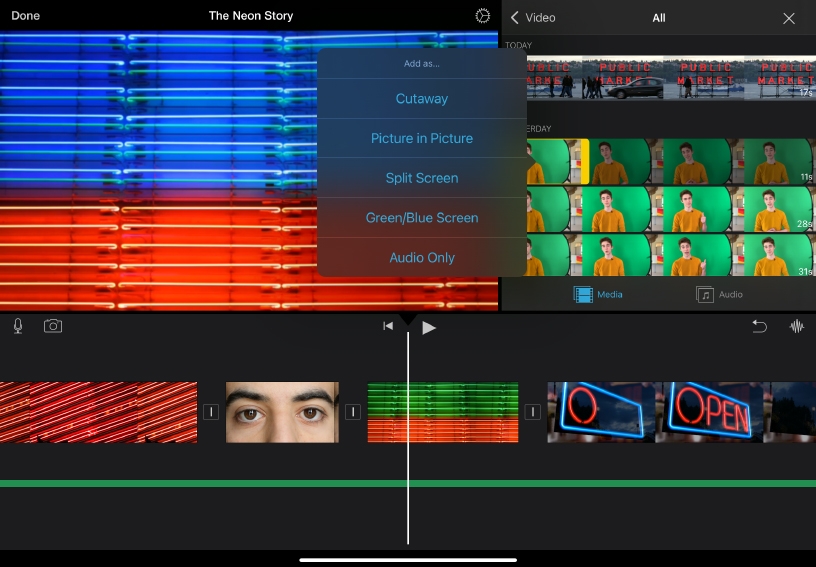
Task: Skip to beginning of timeline
Action: (388, 326)
